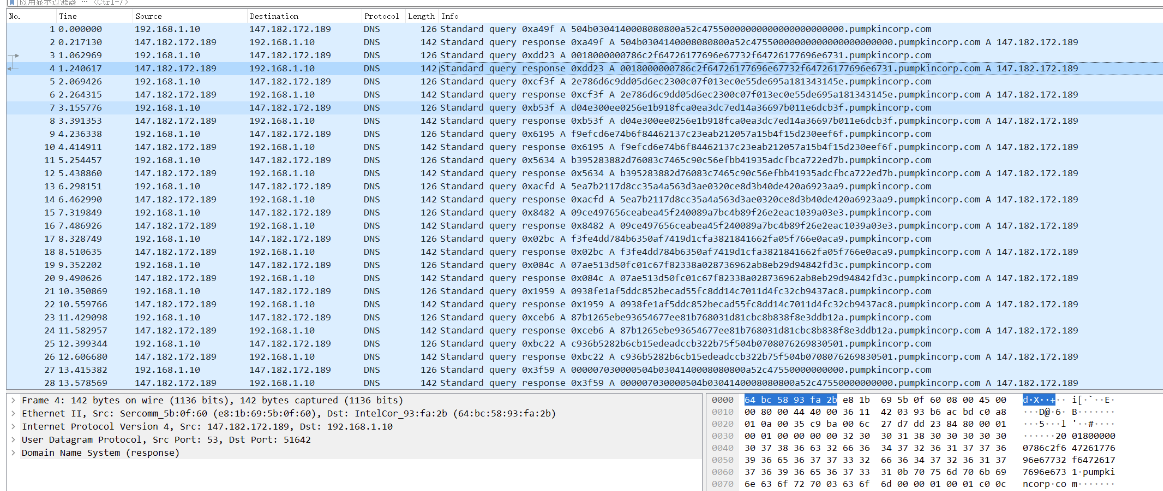The image size is (1163, 491).
Task: Click the Length column header
Action: pyautogui.click(x=421, y=17)
